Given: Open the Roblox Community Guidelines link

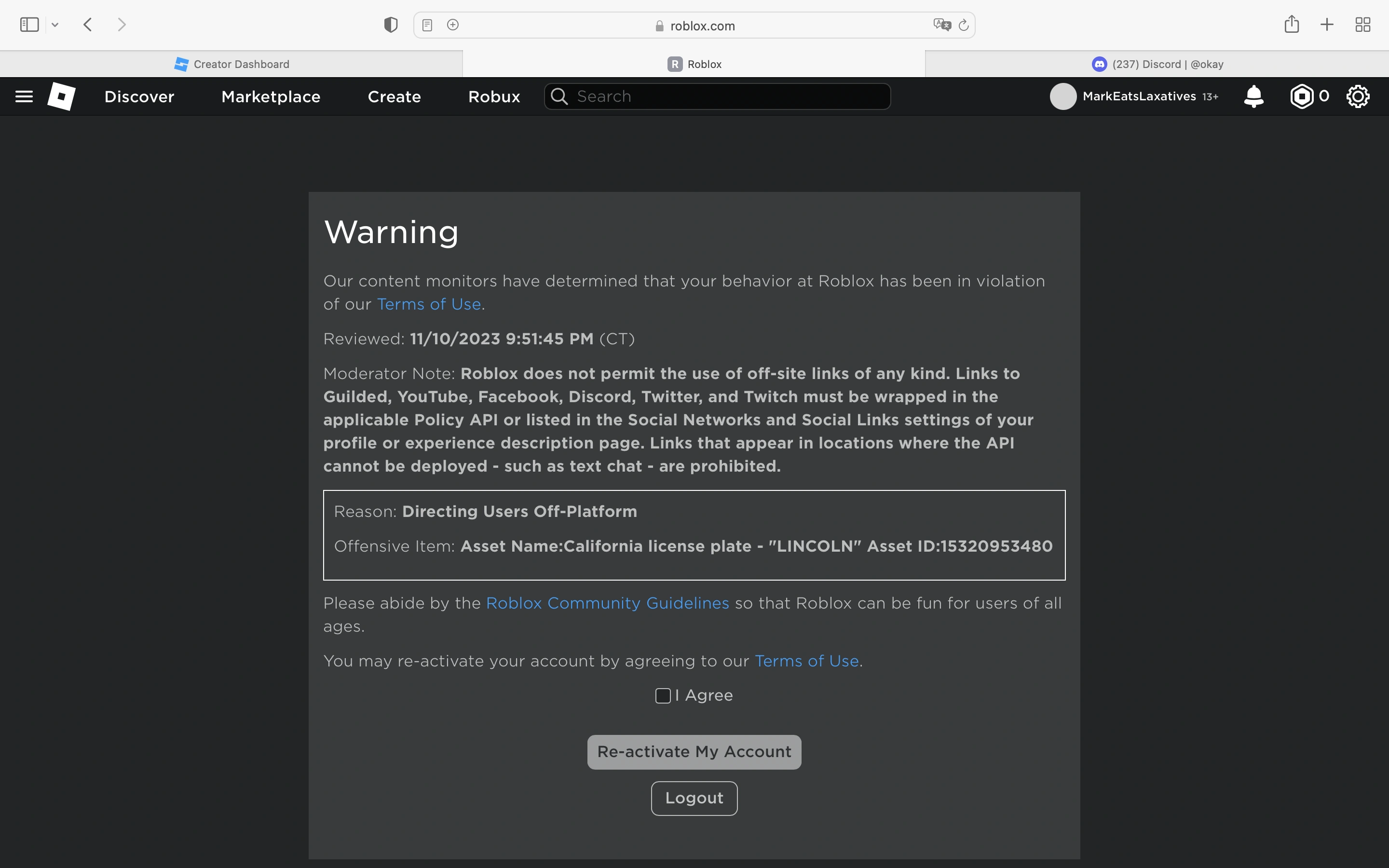Looking at the screenshot, I should coord(607,603).
